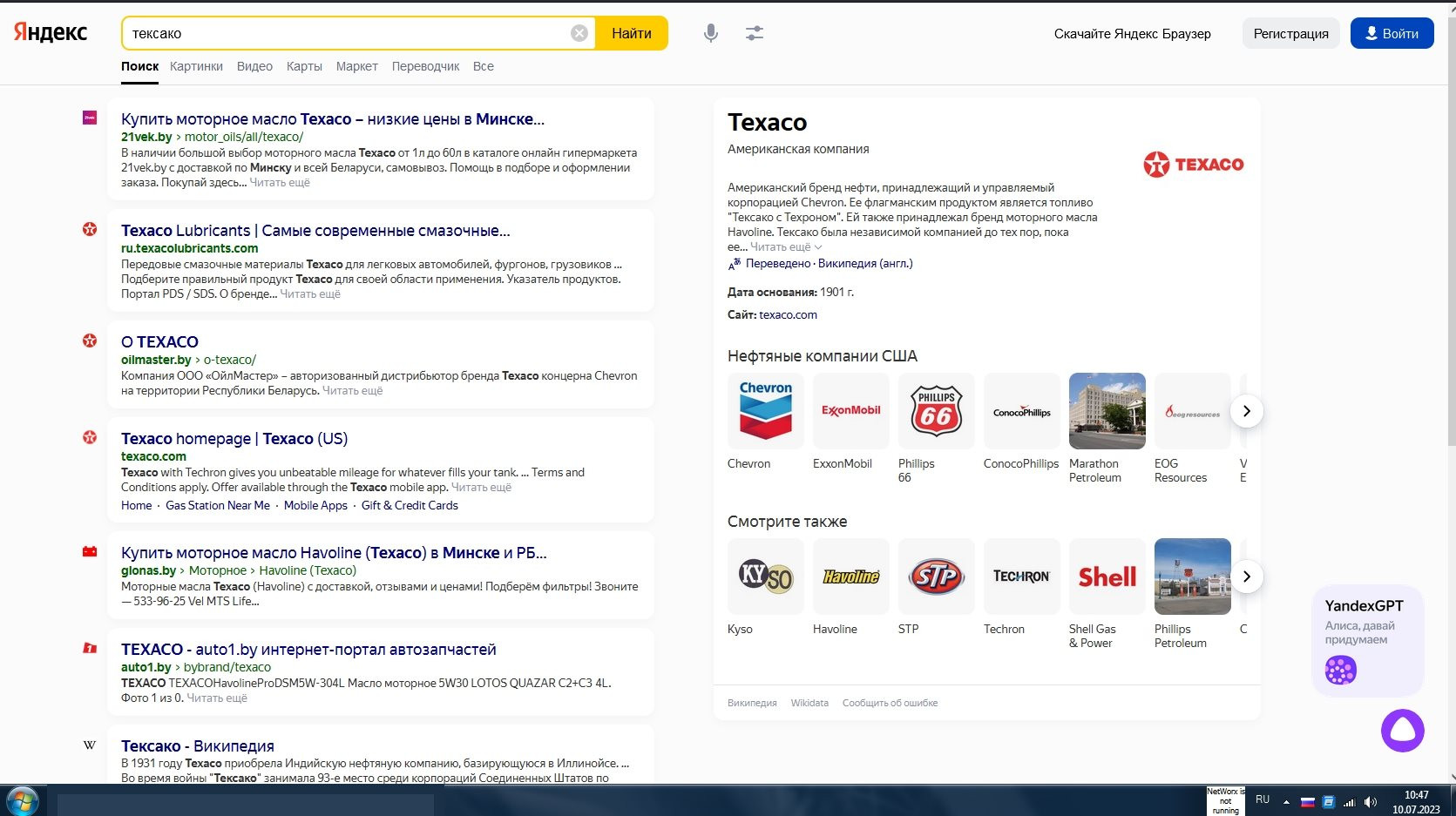Click the 21vek.by result favicon
Viewport: 1456px width, 816px height.
tap(90, 118)
